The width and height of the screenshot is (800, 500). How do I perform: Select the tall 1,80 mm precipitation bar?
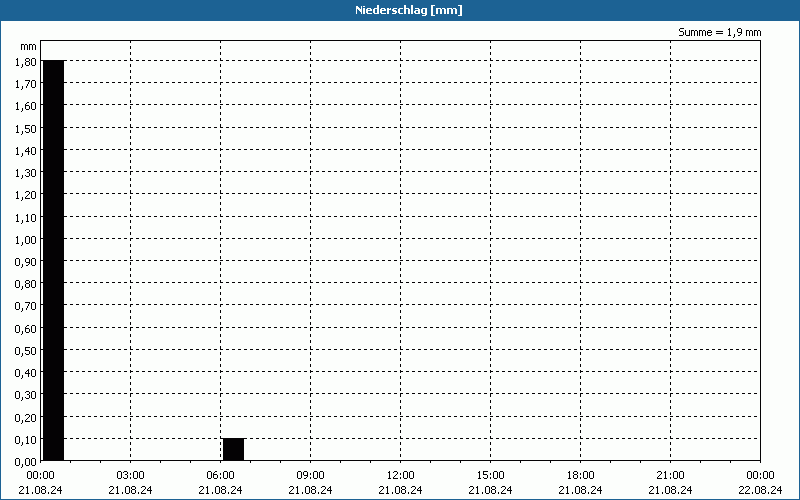[x=54, y=261]
